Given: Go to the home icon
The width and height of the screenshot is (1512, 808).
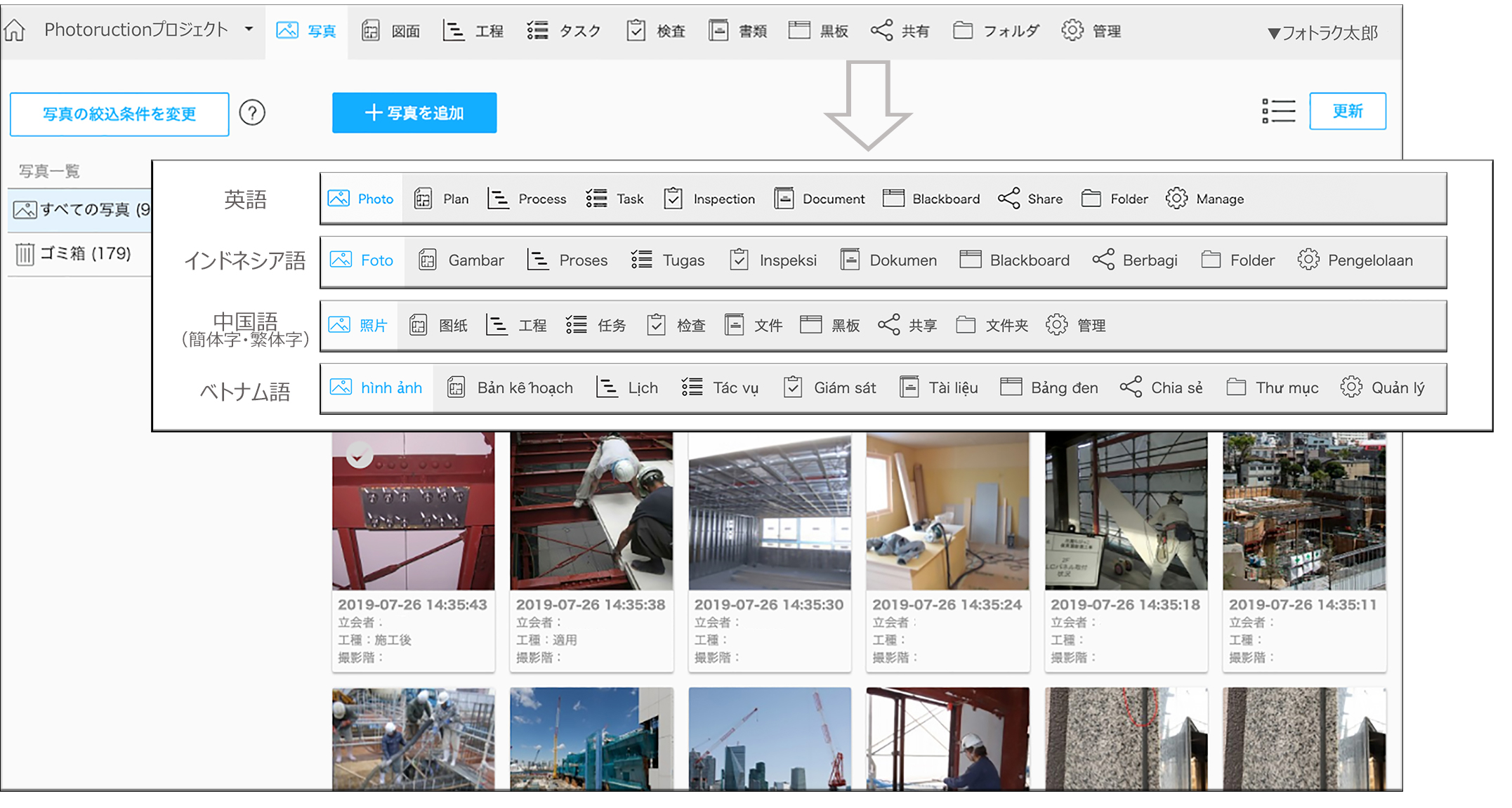Looking at the screenshot, I should click(x=15, y=30).
